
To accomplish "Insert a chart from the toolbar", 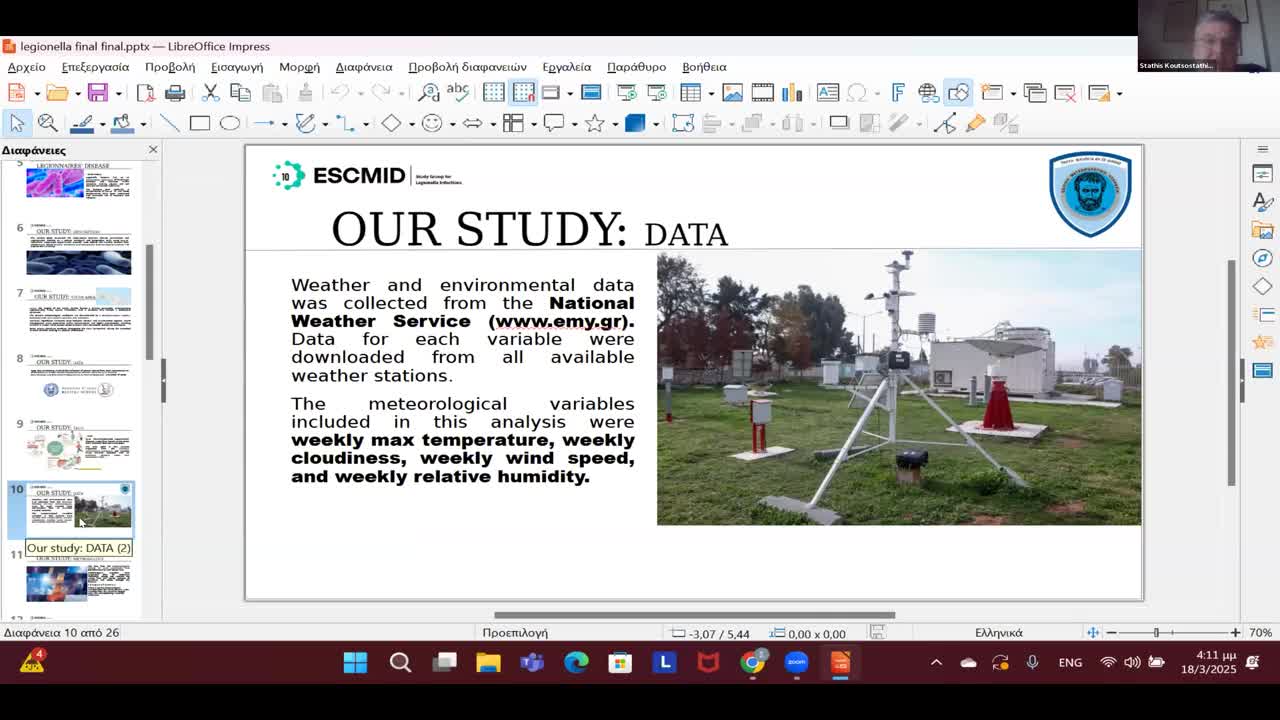I will pos(792,93).
